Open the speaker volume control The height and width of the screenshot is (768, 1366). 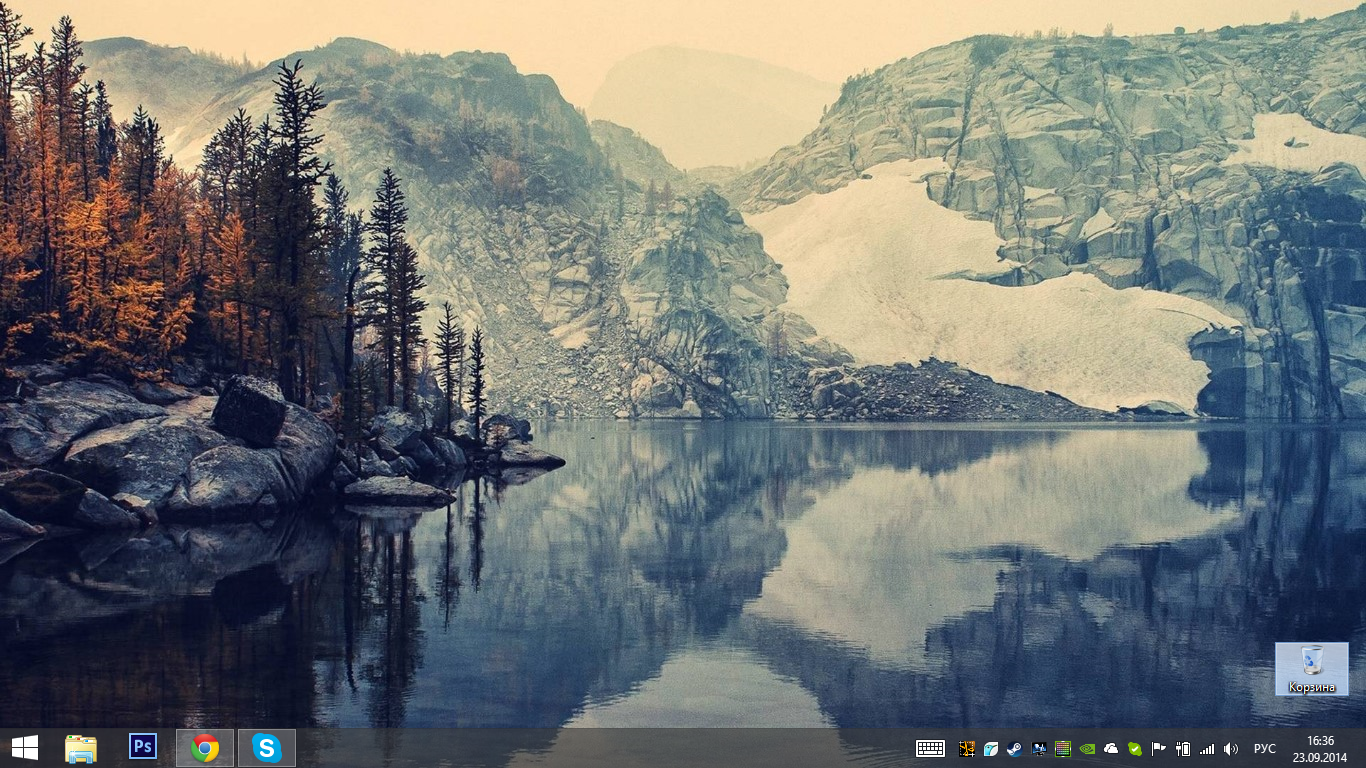pos(1231,748)
